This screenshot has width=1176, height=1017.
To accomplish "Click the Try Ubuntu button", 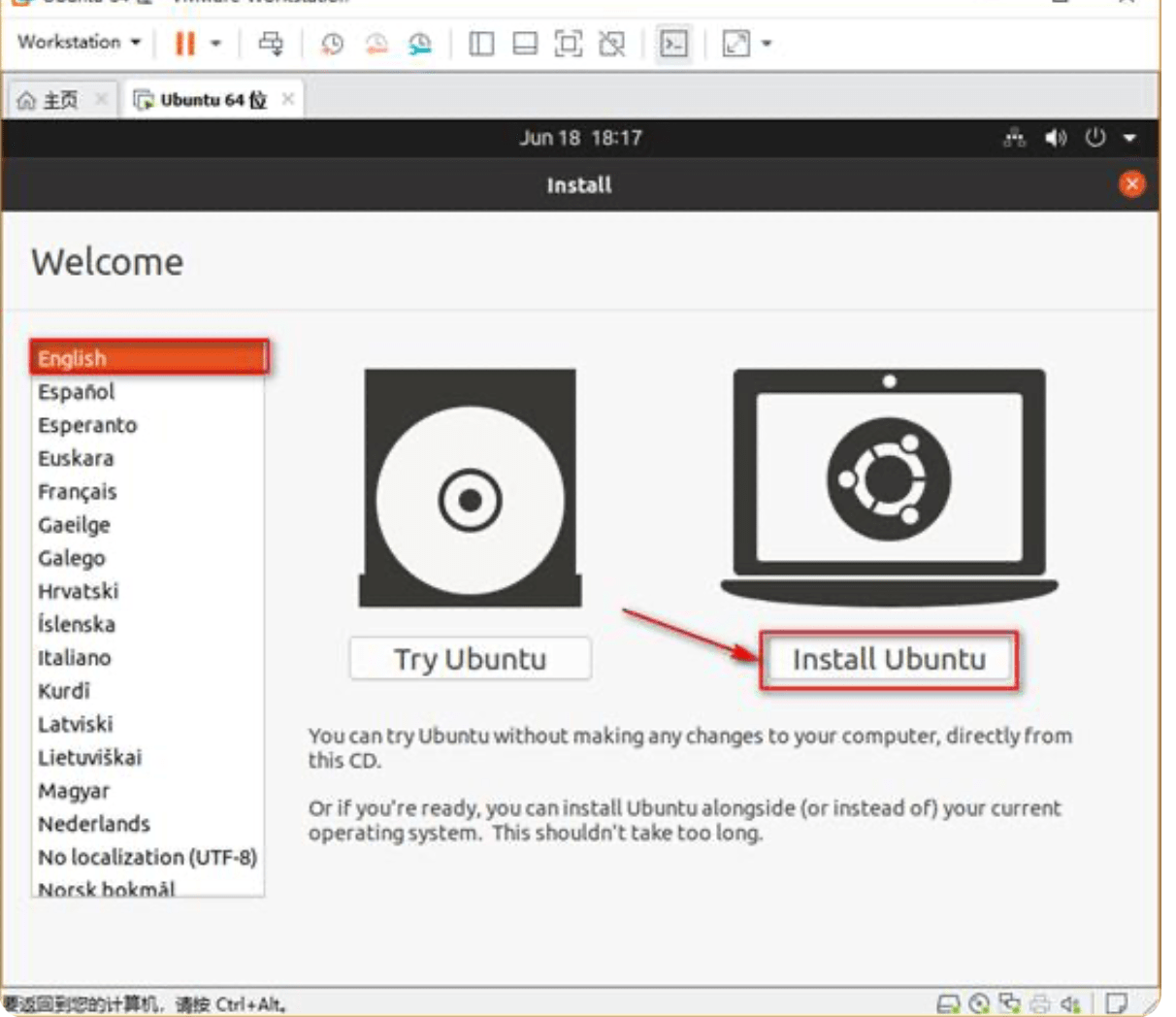I will [471, 659].
